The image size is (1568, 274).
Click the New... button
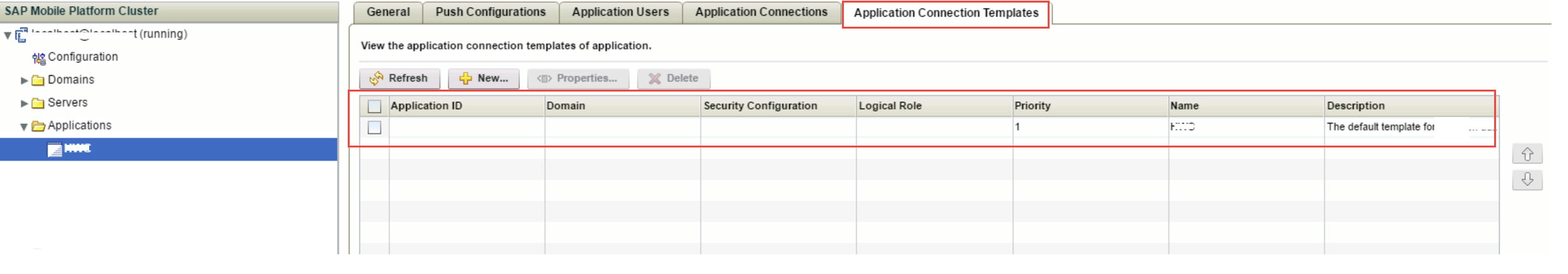click(483, 79)
